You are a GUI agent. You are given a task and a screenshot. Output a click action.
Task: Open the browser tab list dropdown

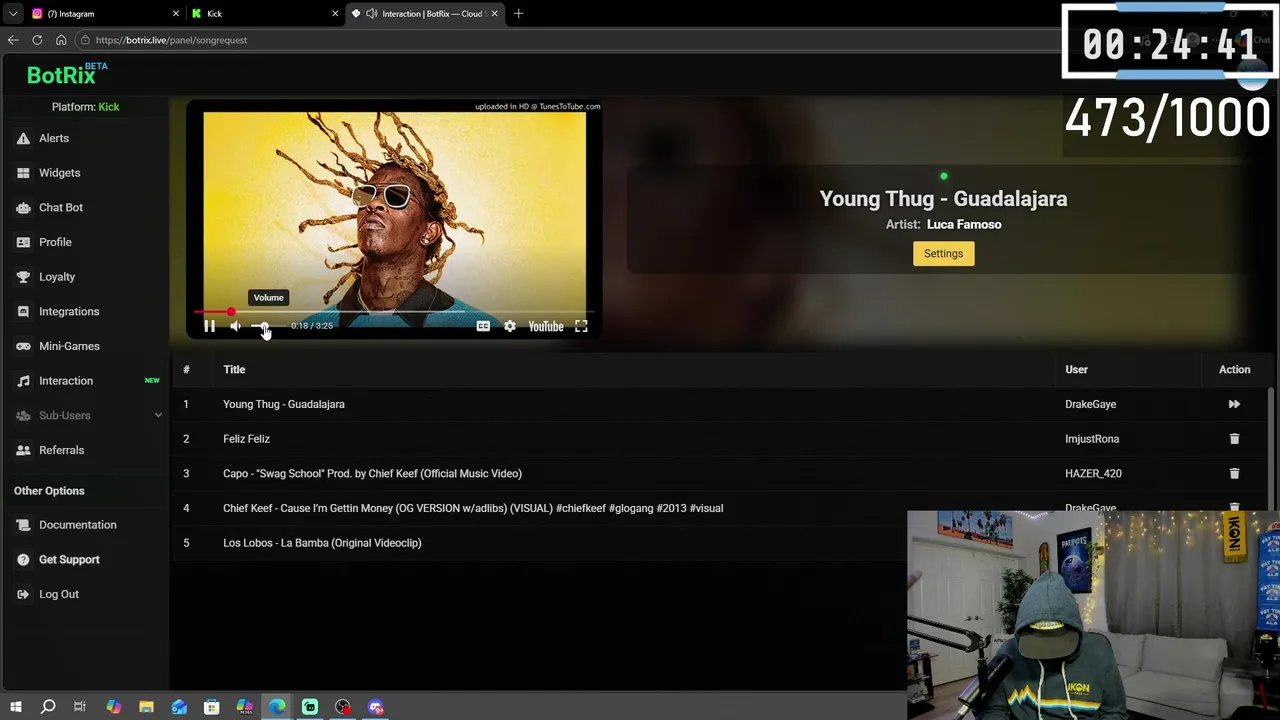point(12,14)
